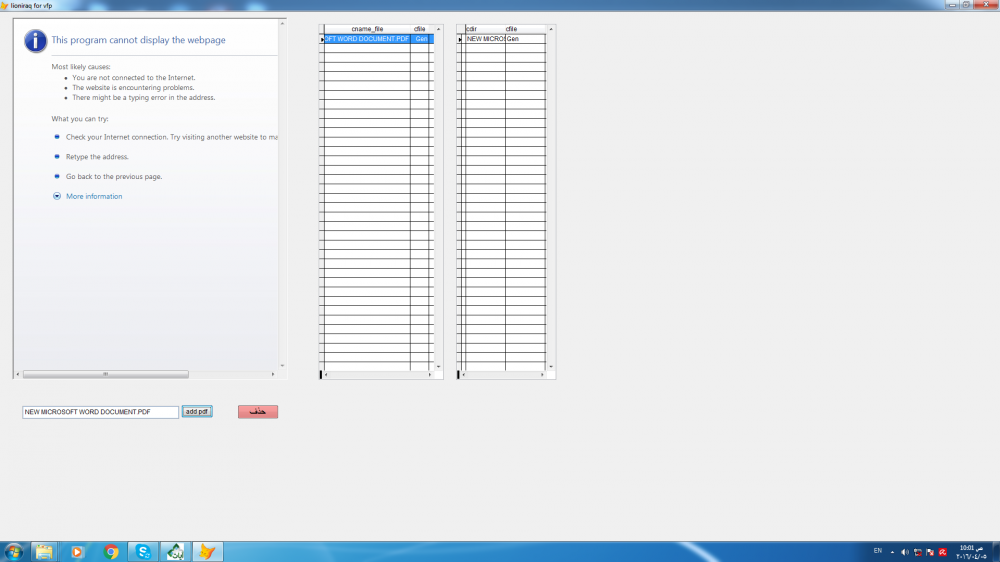Click the add pdf button
Image resolution: width=1000 pixels, height=562 pixels.
click(197, 411)
